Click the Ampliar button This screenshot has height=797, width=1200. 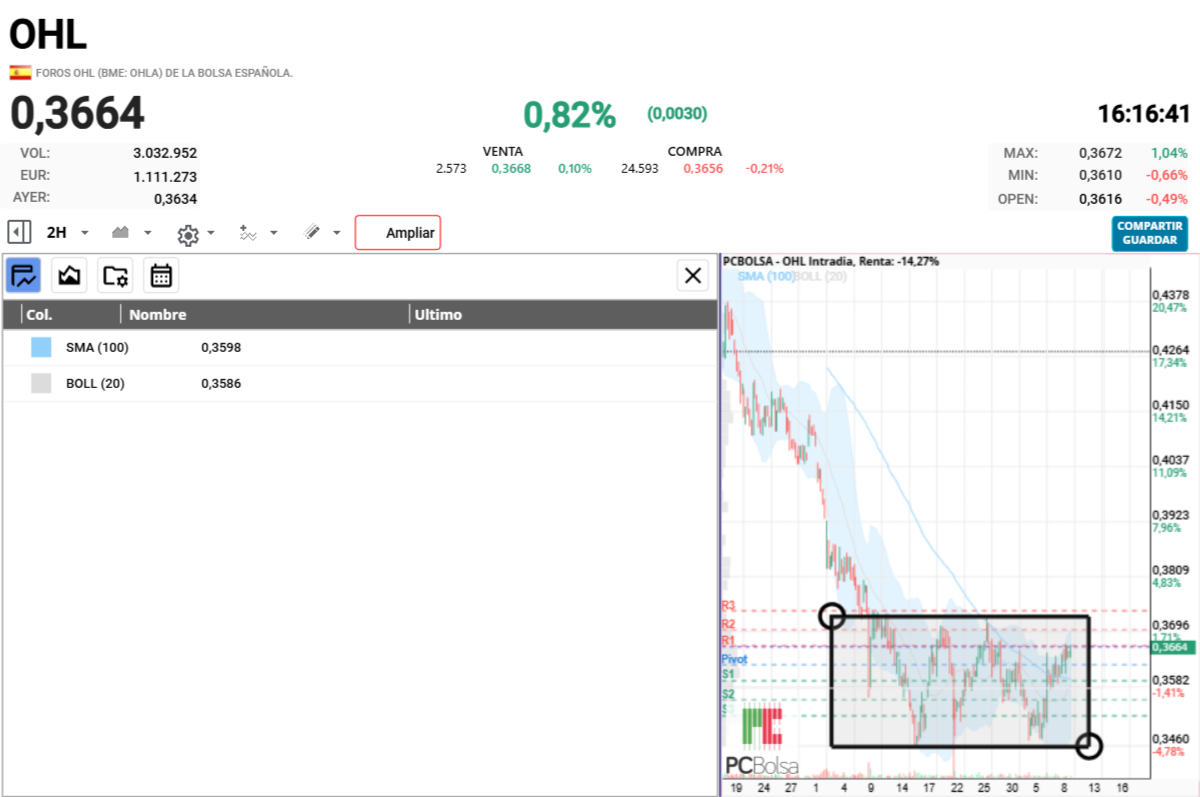[x=398, y=233]
